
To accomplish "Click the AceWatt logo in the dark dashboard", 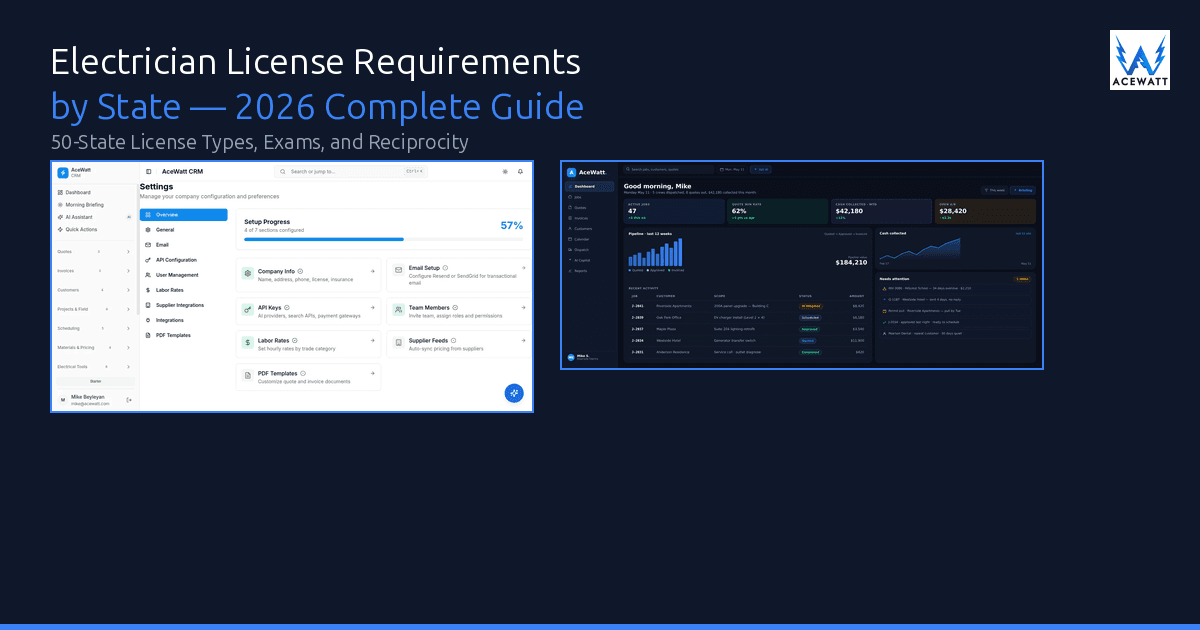I will [572, 172].
